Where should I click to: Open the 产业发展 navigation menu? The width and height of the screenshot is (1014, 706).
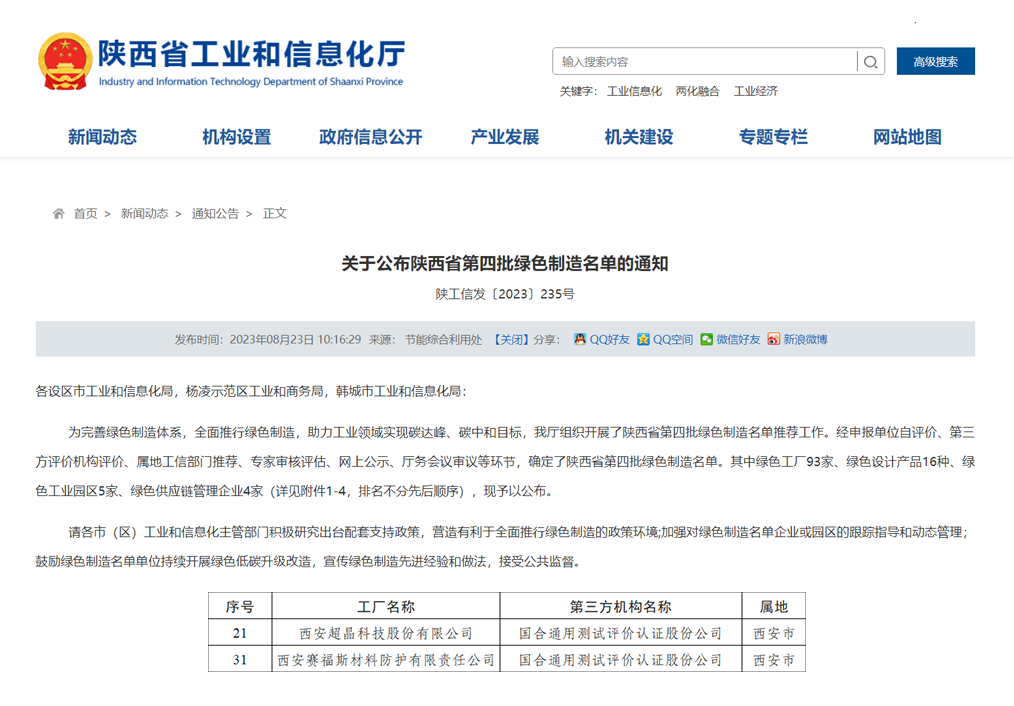(x=505, y=138)
